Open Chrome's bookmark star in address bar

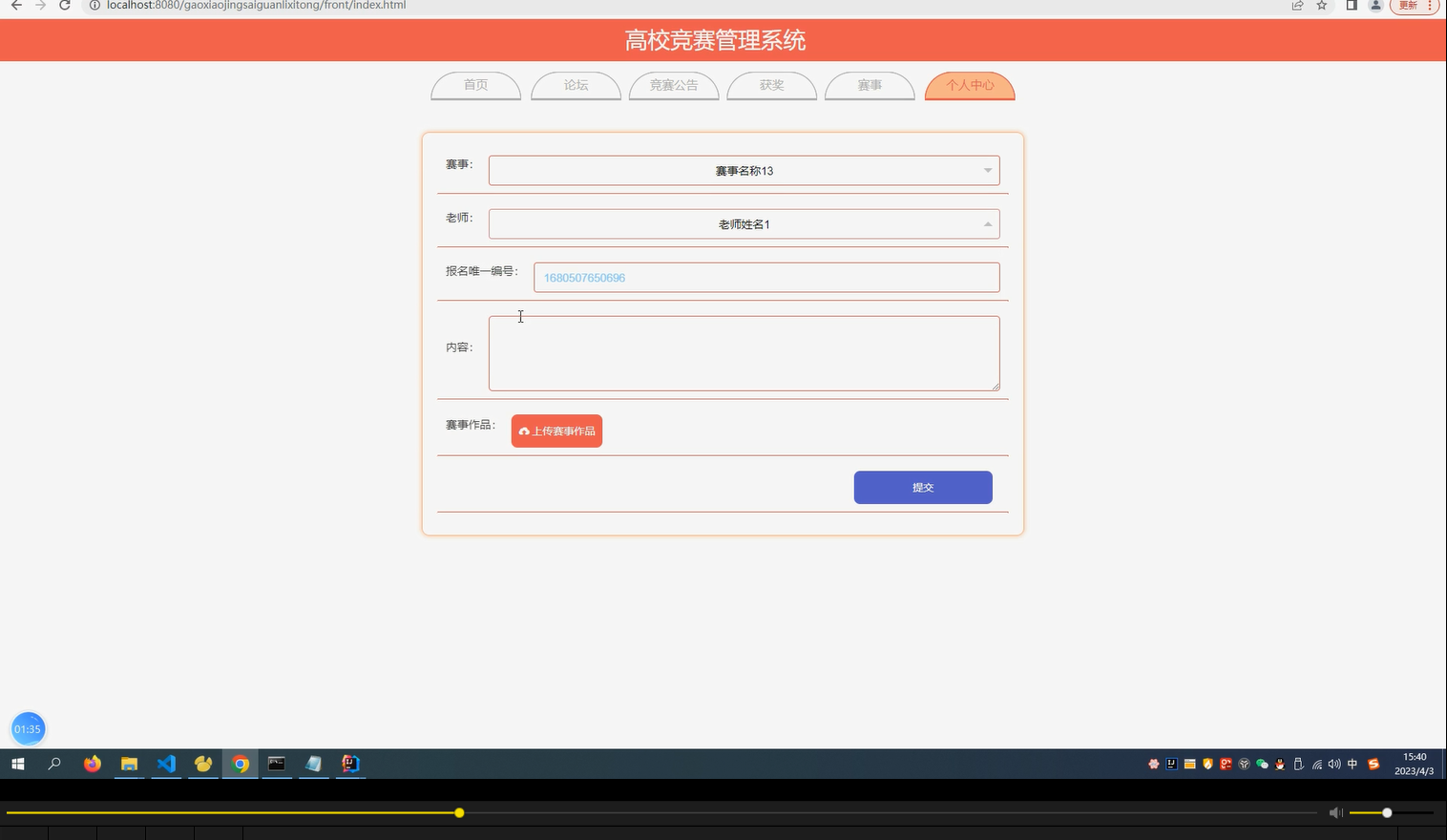(1321, 6)
